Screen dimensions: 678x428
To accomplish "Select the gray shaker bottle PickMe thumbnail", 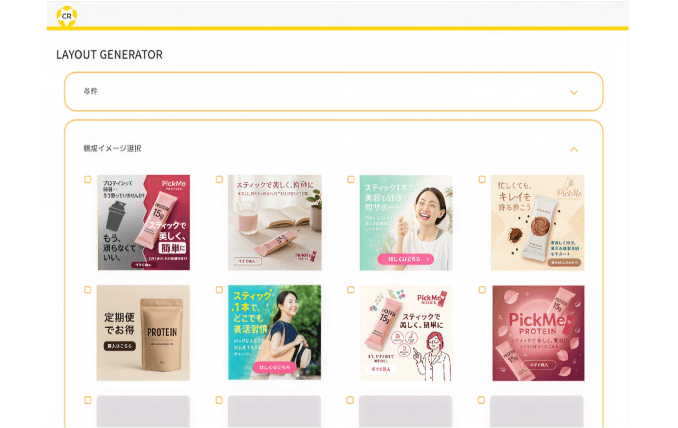I will pyautogui.click(x=144, y=222).
